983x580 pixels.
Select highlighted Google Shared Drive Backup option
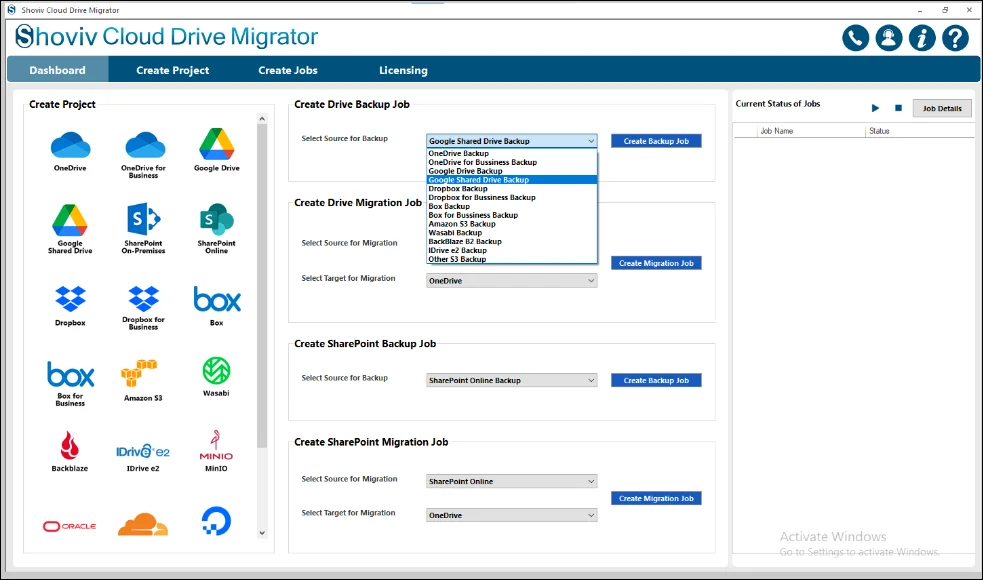coord(512,179)
